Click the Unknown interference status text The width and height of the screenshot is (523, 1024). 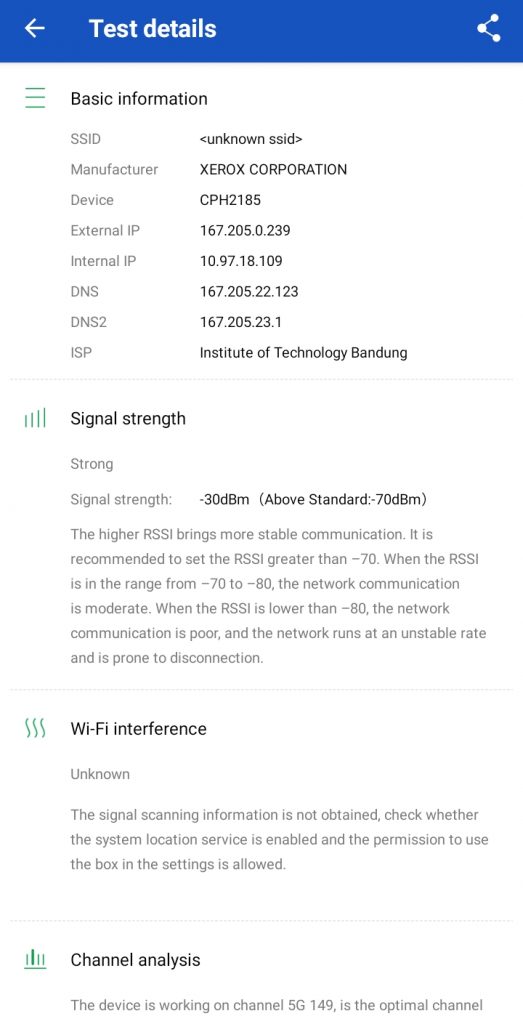click(100, 774)
